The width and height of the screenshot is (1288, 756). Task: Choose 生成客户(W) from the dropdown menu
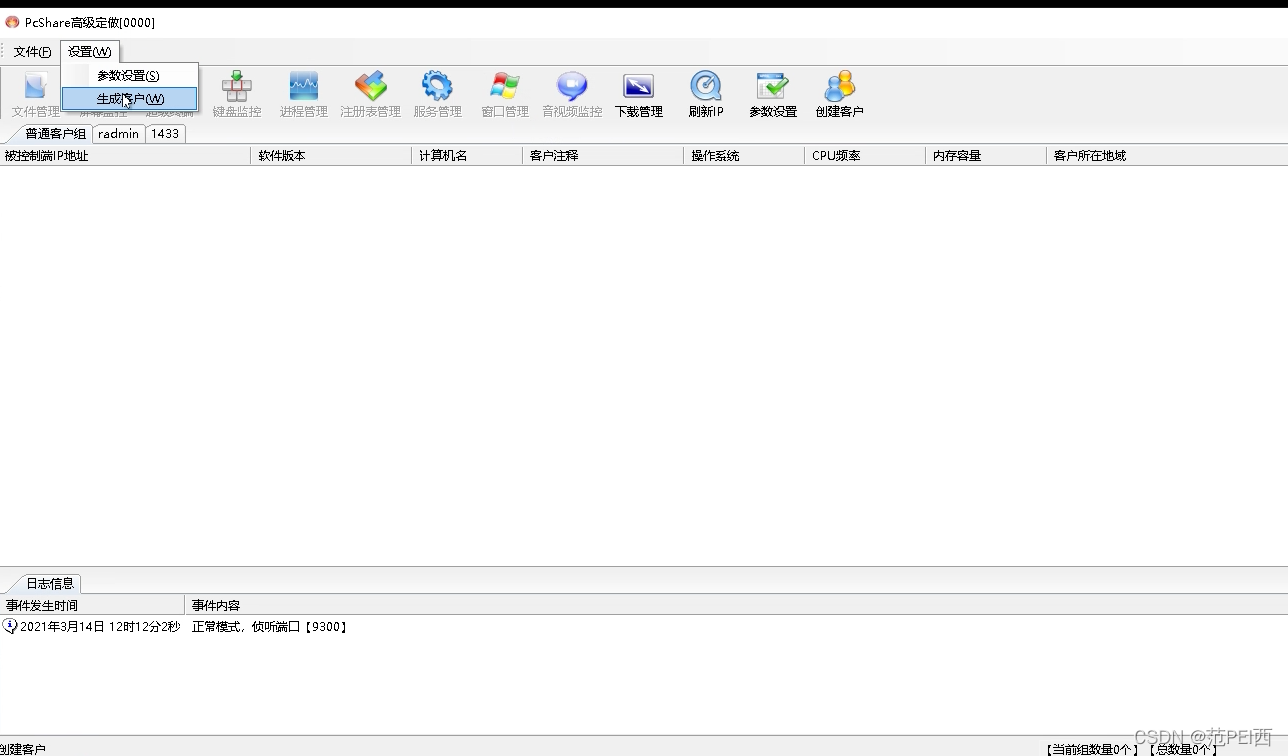(x=129, y=99)
